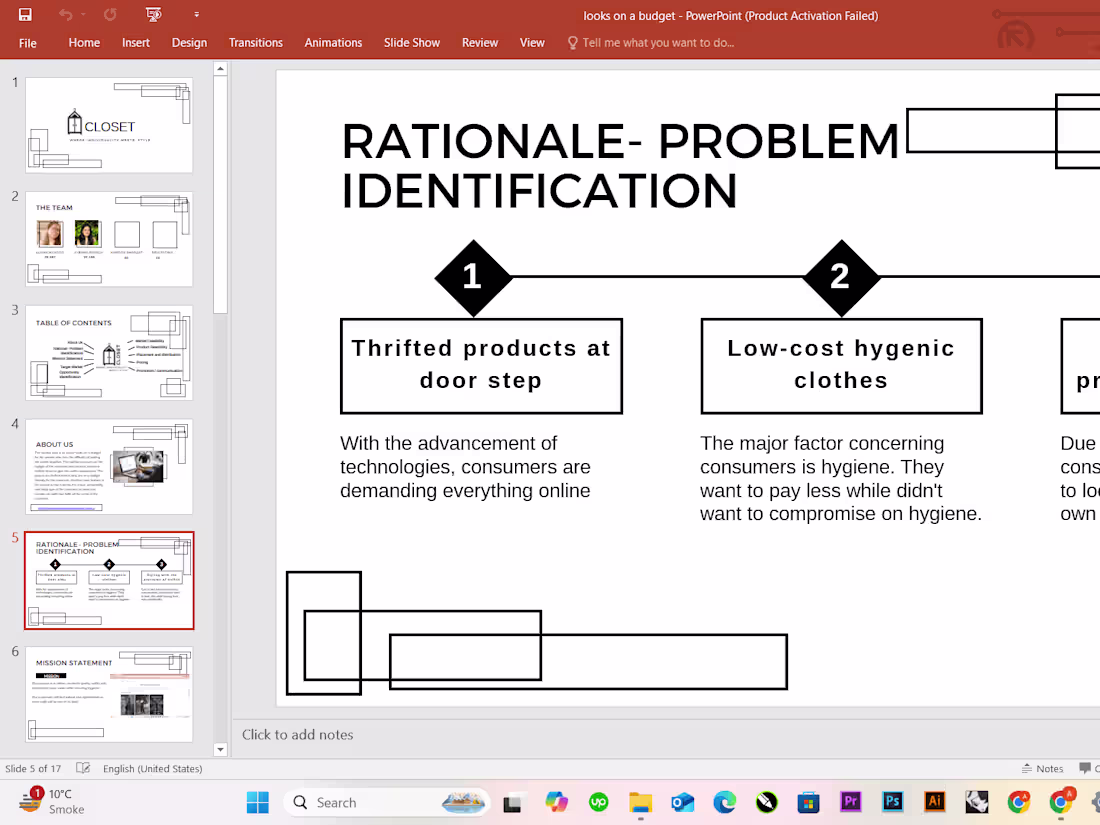
Task: Click the Comments icon in the status bar
Action: click(1087, 768)
